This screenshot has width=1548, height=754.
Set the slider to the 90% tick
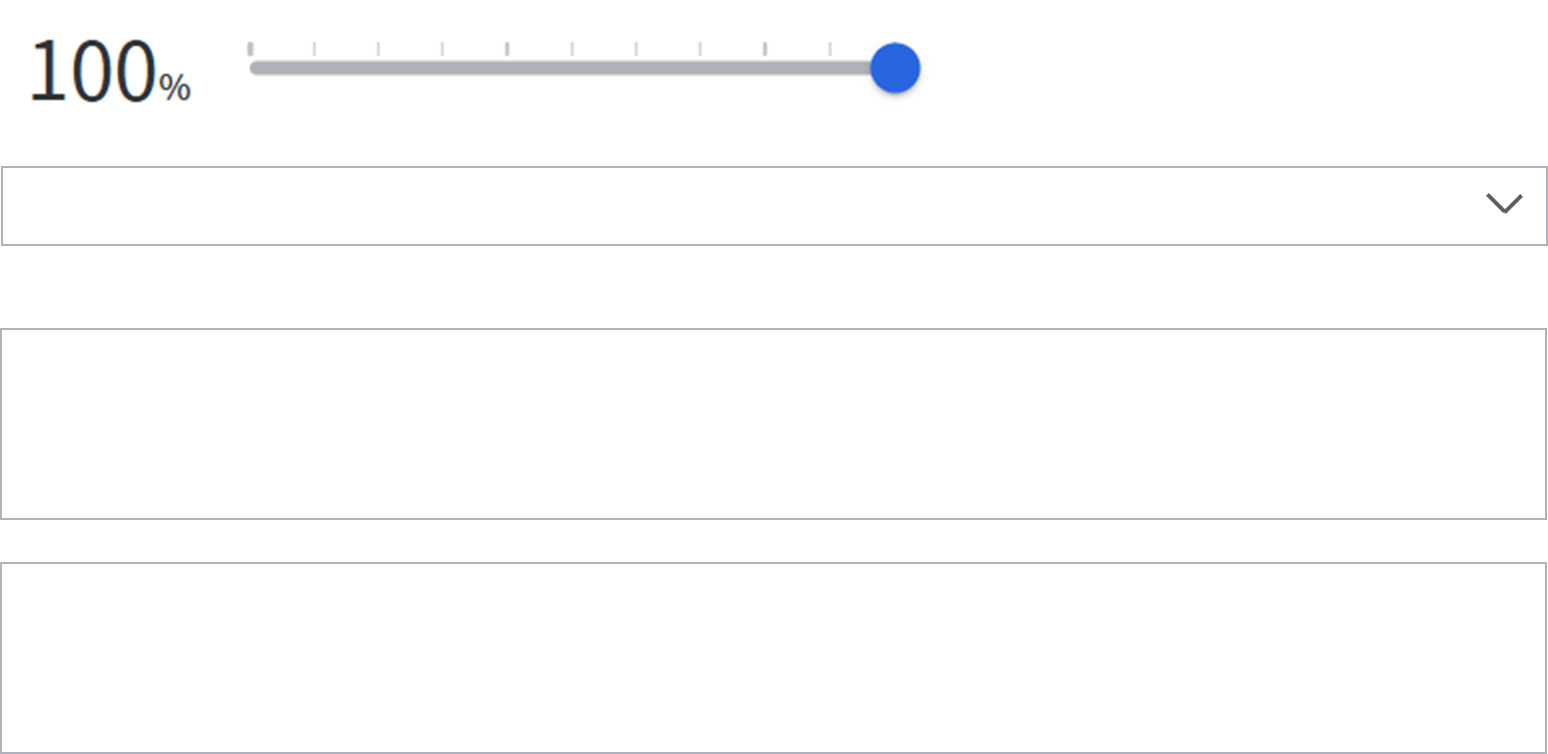(x=830, y=68)
